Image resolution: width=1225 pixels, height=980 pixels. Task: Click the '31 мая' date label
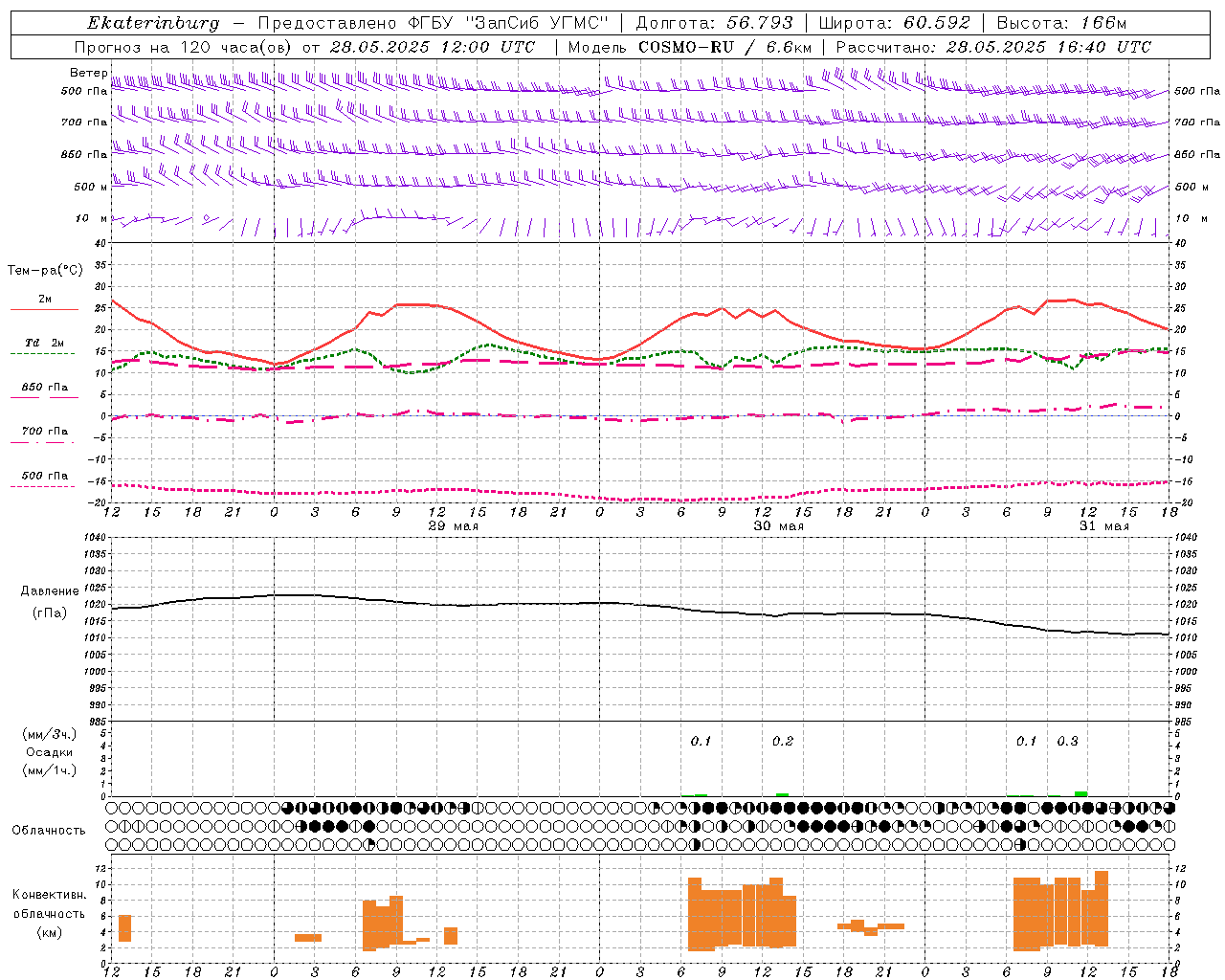point(1104,526)
